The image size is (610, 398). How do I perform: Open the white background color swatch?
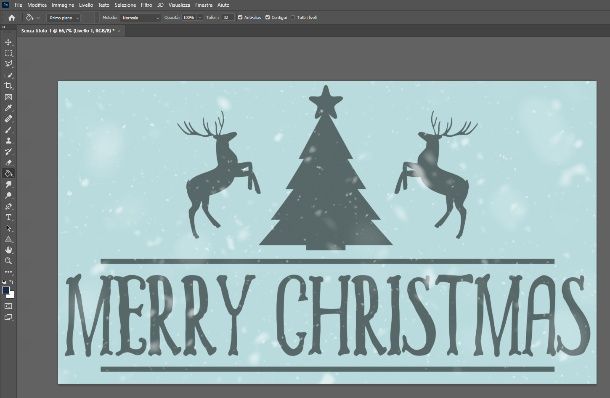point(12,296)
